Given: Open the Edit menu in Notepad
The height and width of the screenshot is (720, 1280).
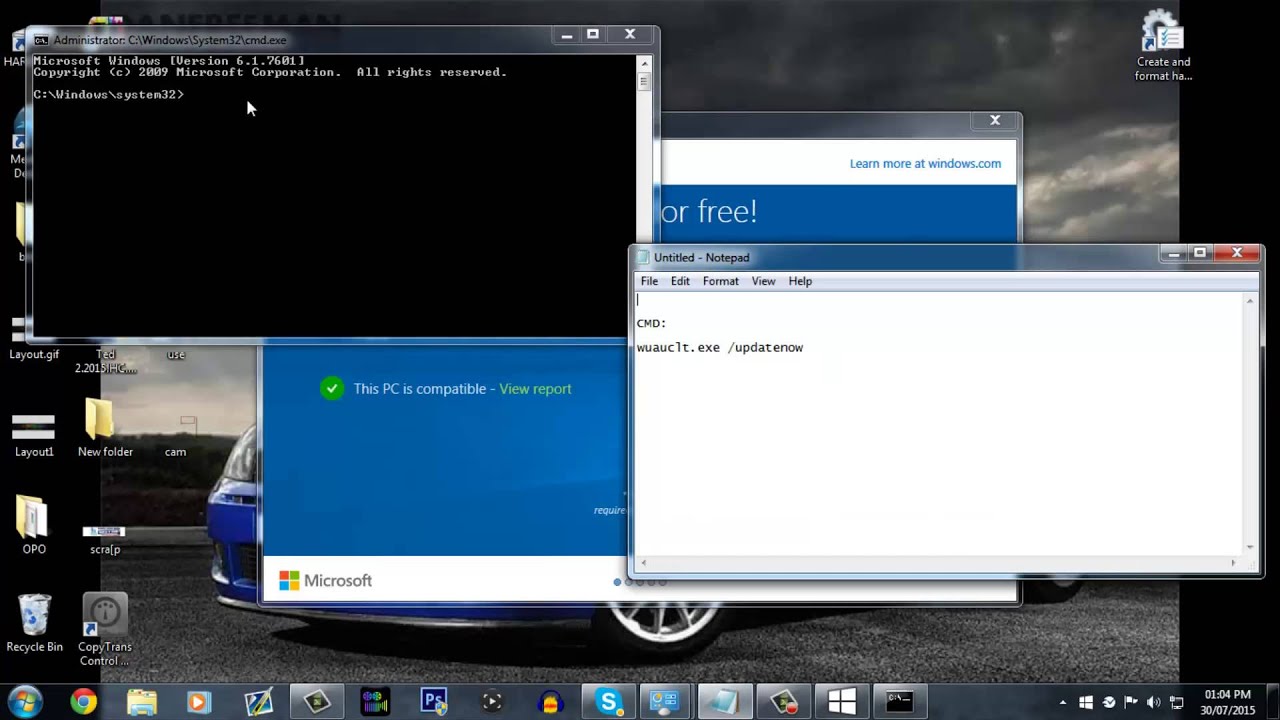Looking at the screenshot, I should pos(680,281).
